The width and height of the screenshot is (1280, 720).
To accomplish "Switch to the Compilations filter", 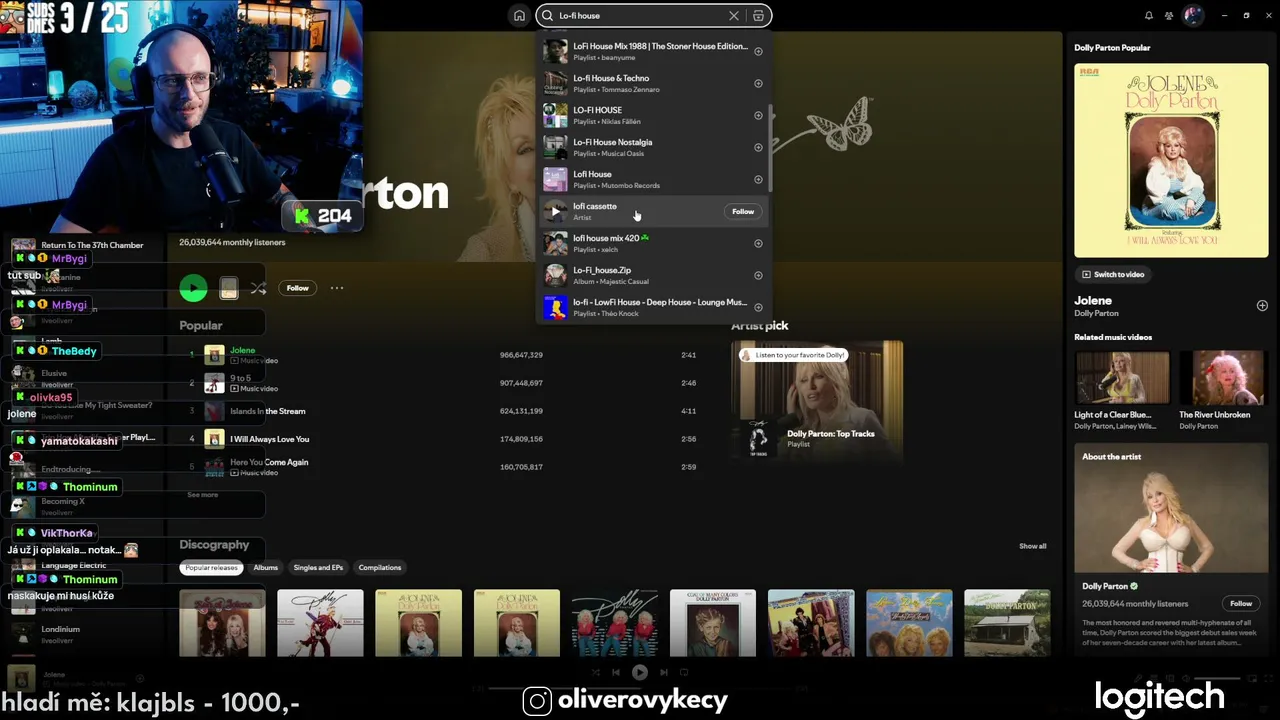I will 380,568.
